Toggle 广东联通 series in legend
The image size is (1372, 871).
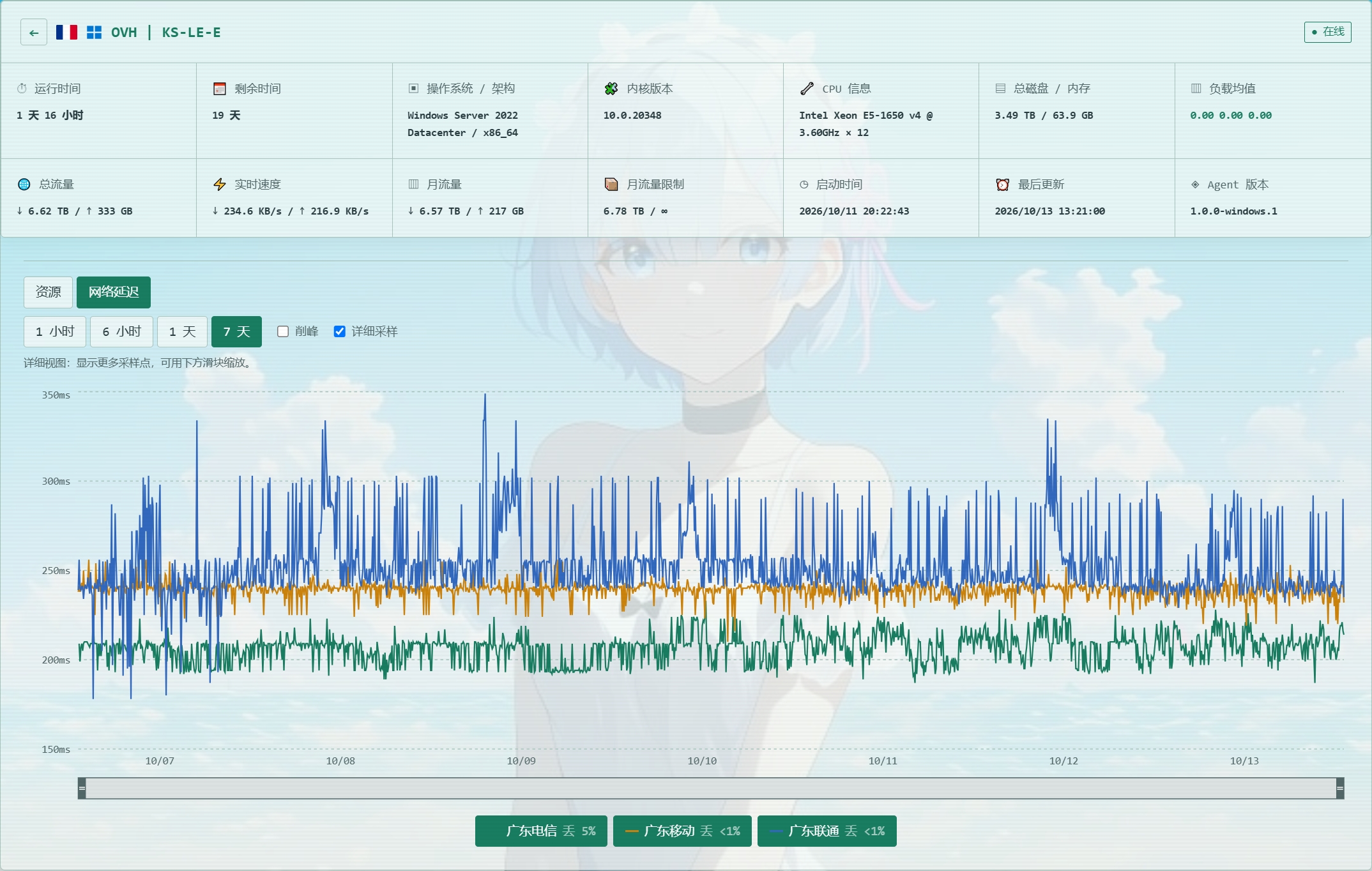(x=827, y=831)
